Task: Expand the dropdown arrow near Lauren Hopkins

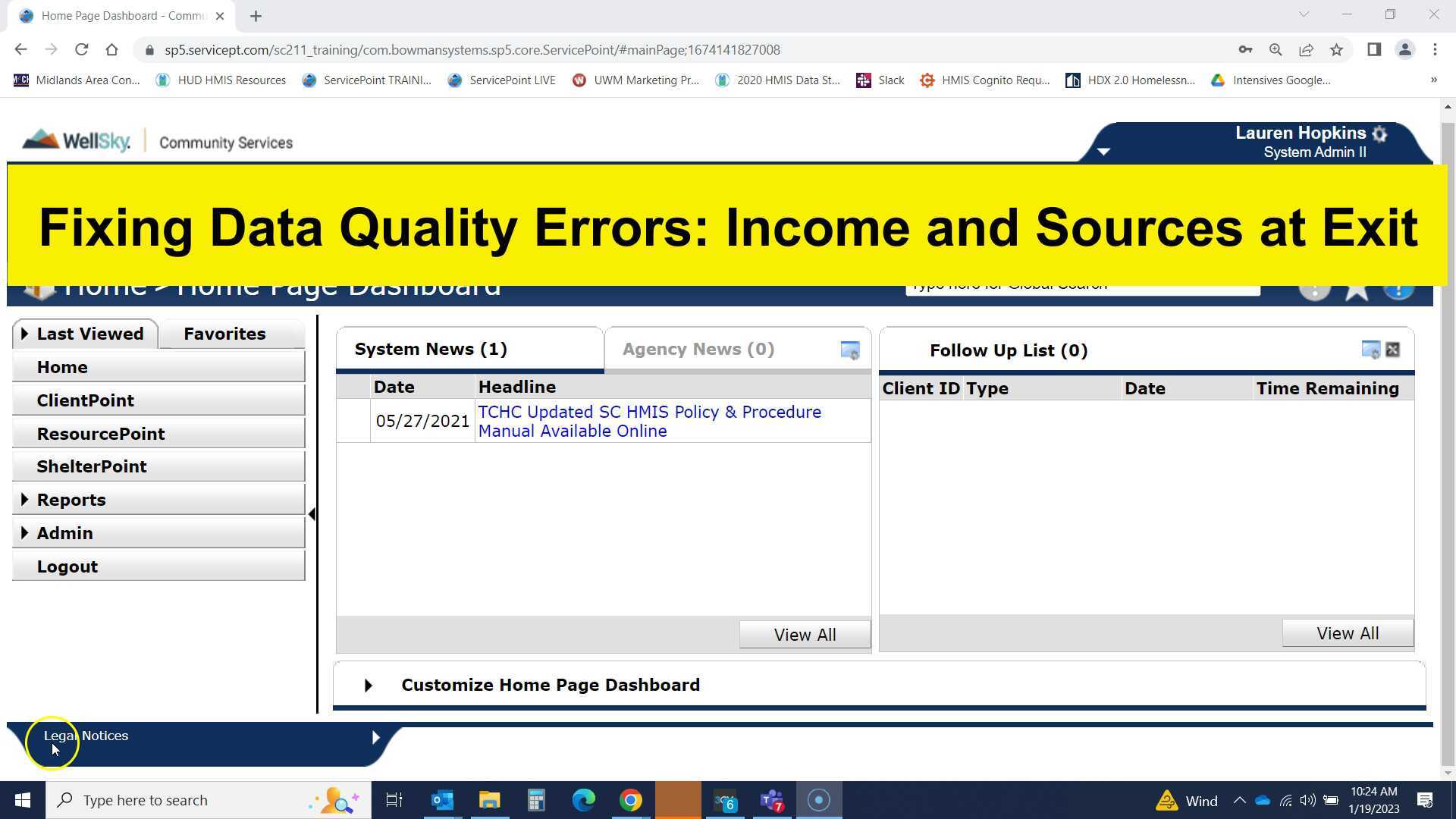Action: click(x=1103, y=152)
